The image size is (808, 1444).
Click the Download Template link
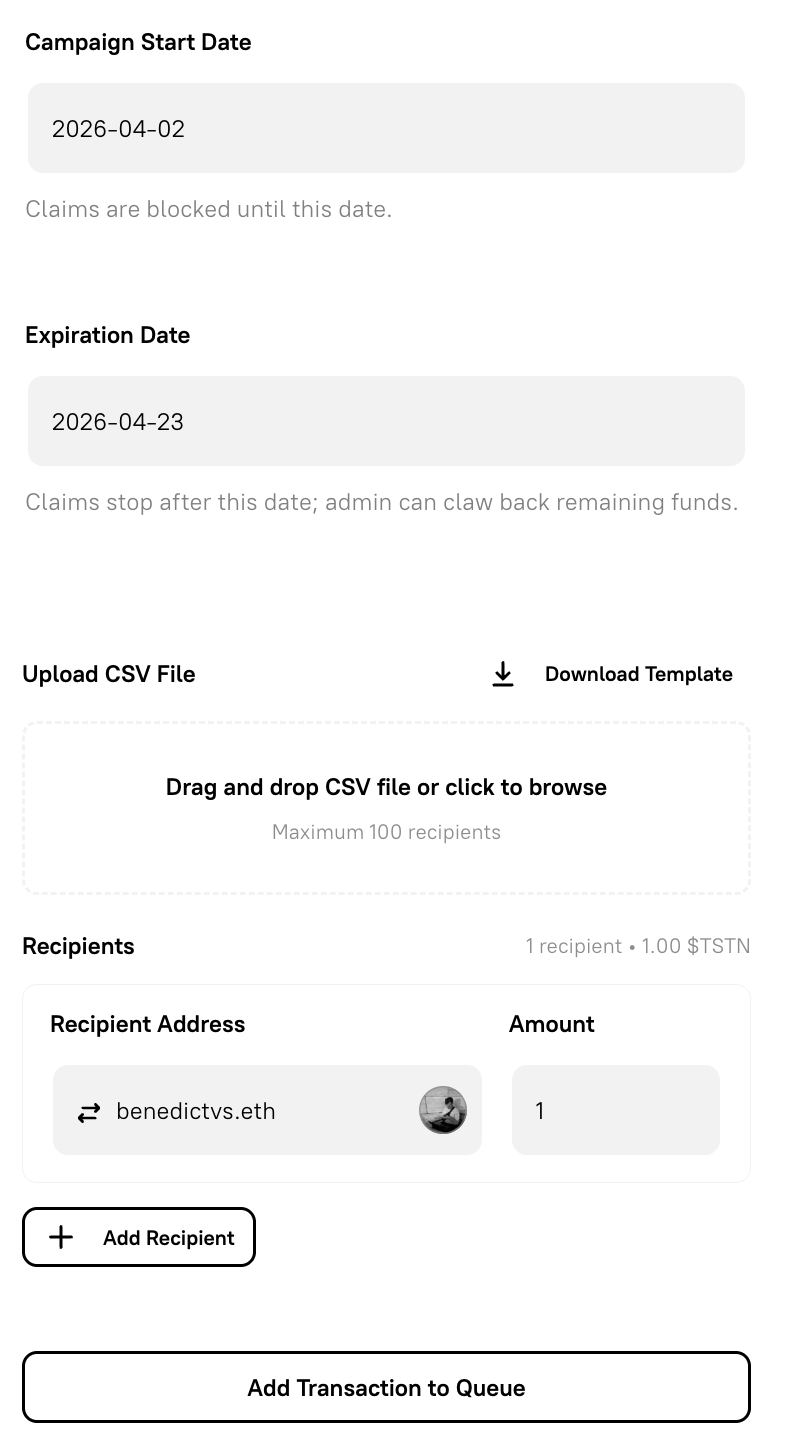(x=638, y=674)
